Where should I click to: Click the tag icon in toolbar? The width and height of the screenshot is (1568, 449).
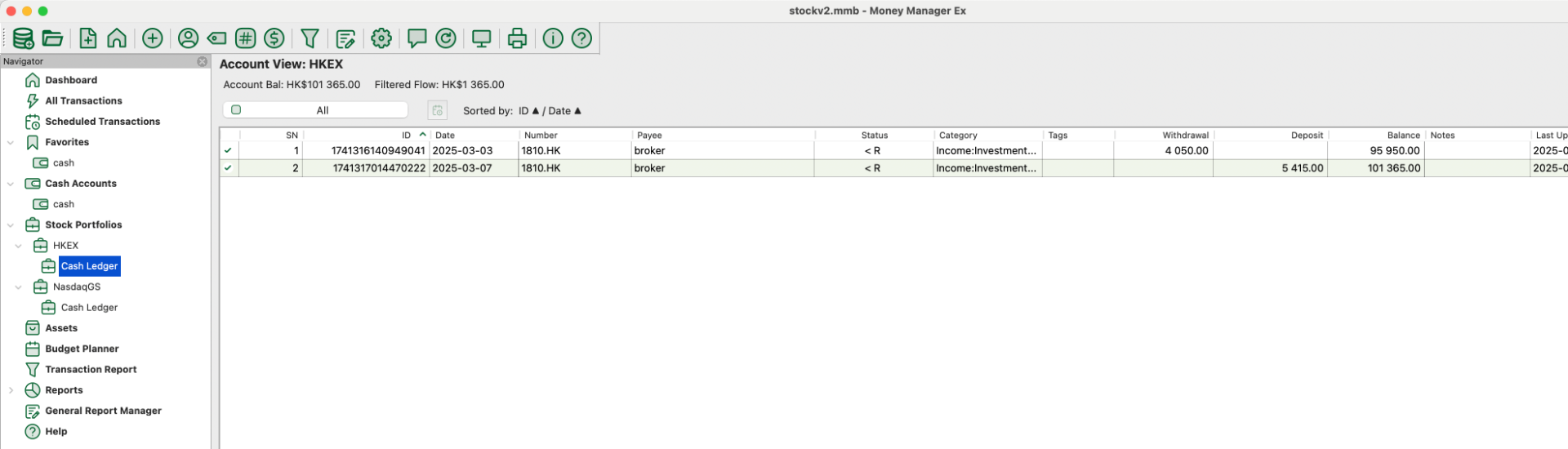(216, 38)
